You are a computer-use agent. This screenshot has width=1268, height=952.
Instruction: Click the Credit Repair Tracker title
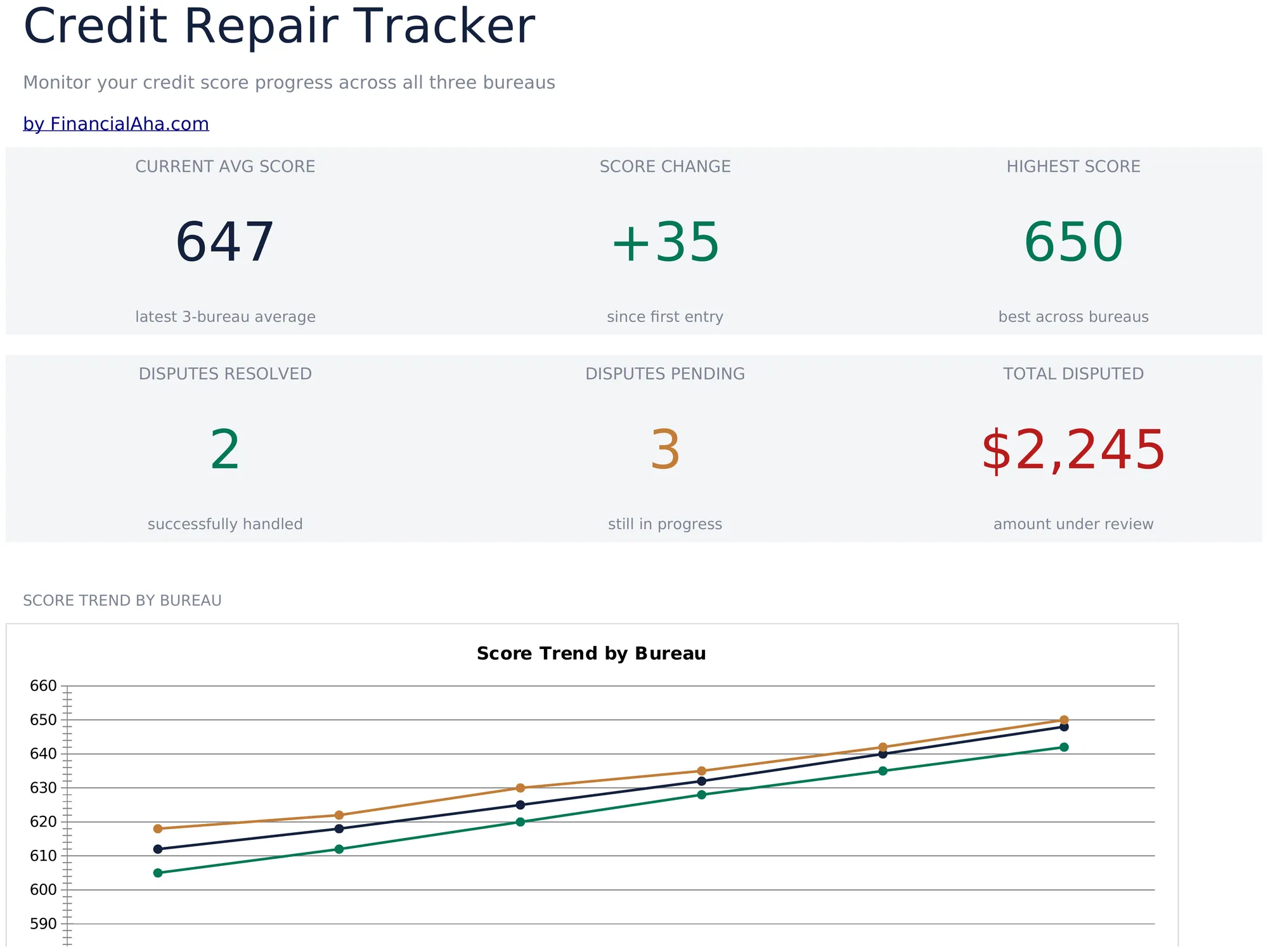coord(279,27)
